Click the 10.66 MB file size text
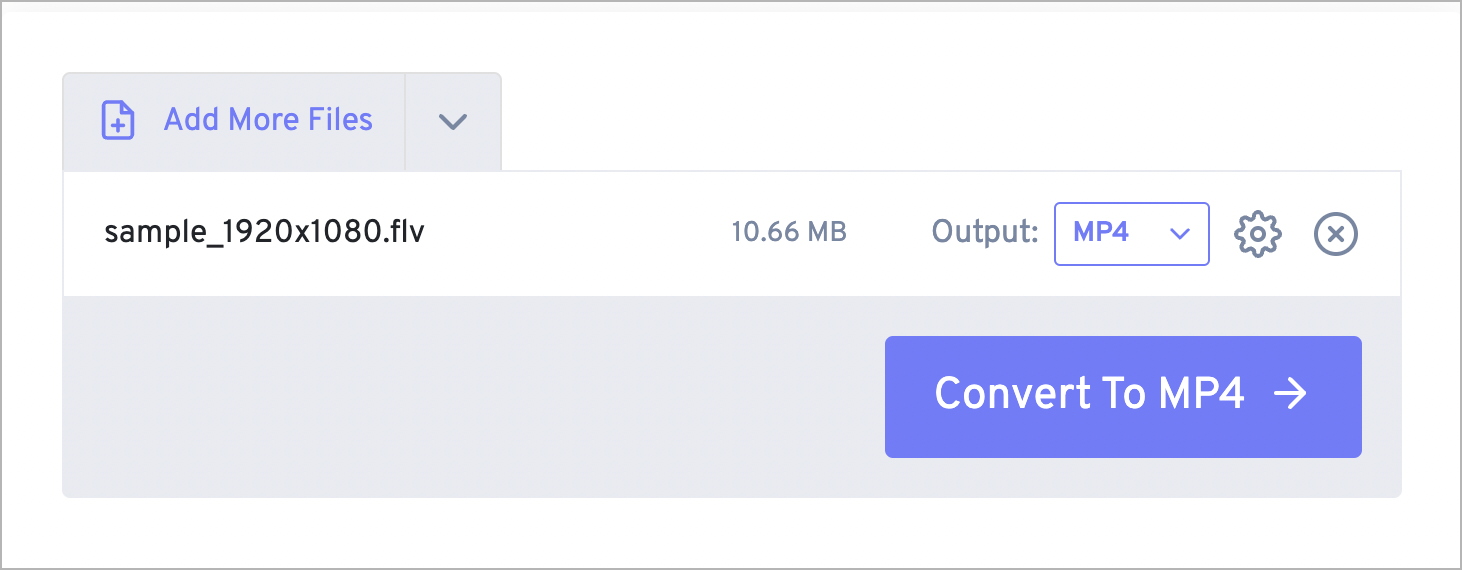Image resolution: width=1462 pixels, height=570 pixels. (x=789, y=233)
